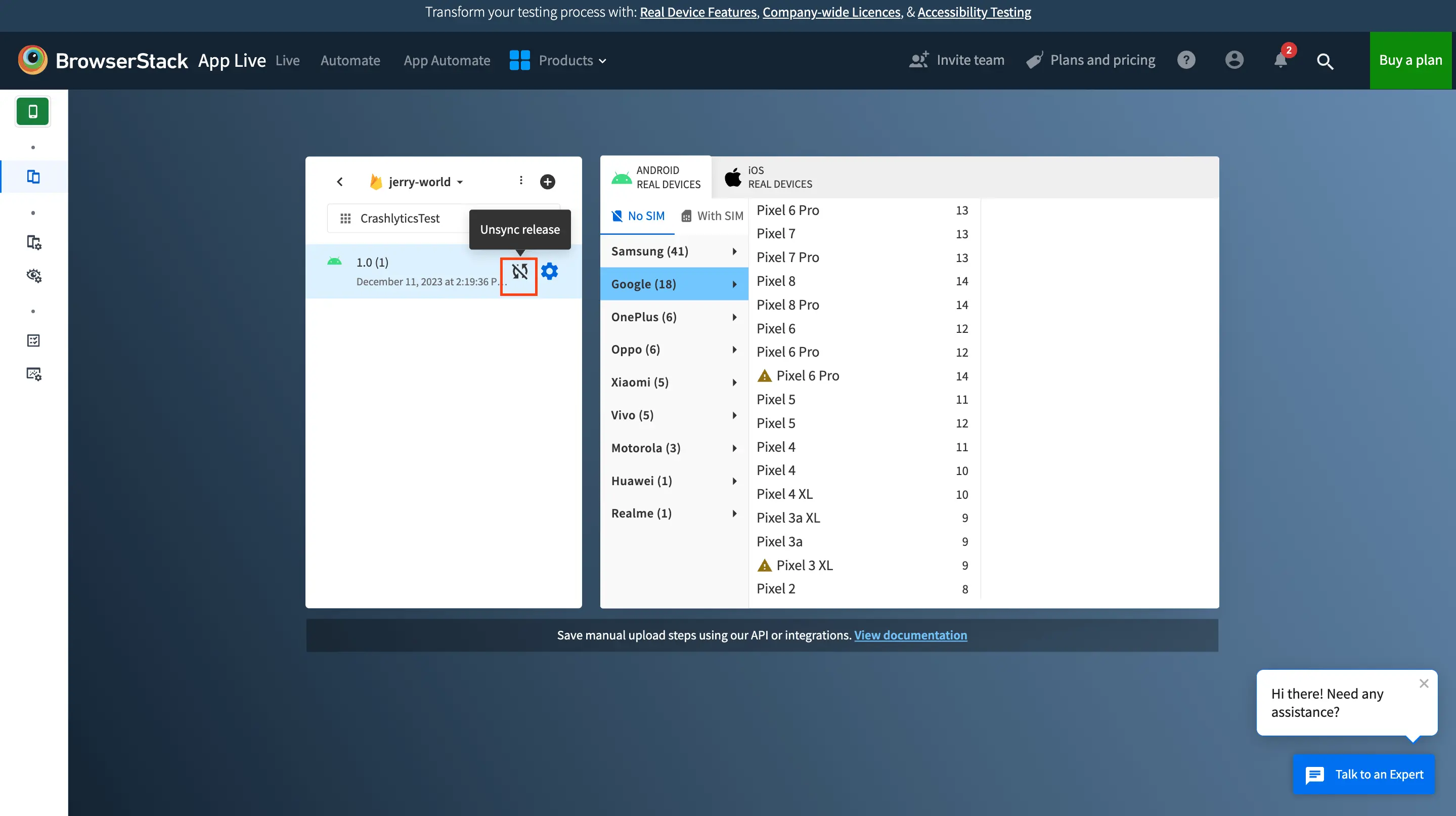The width and height of the screenshot is (1456, 816).
Task: Open the three-dot options menu
Action: coord(520,181)
